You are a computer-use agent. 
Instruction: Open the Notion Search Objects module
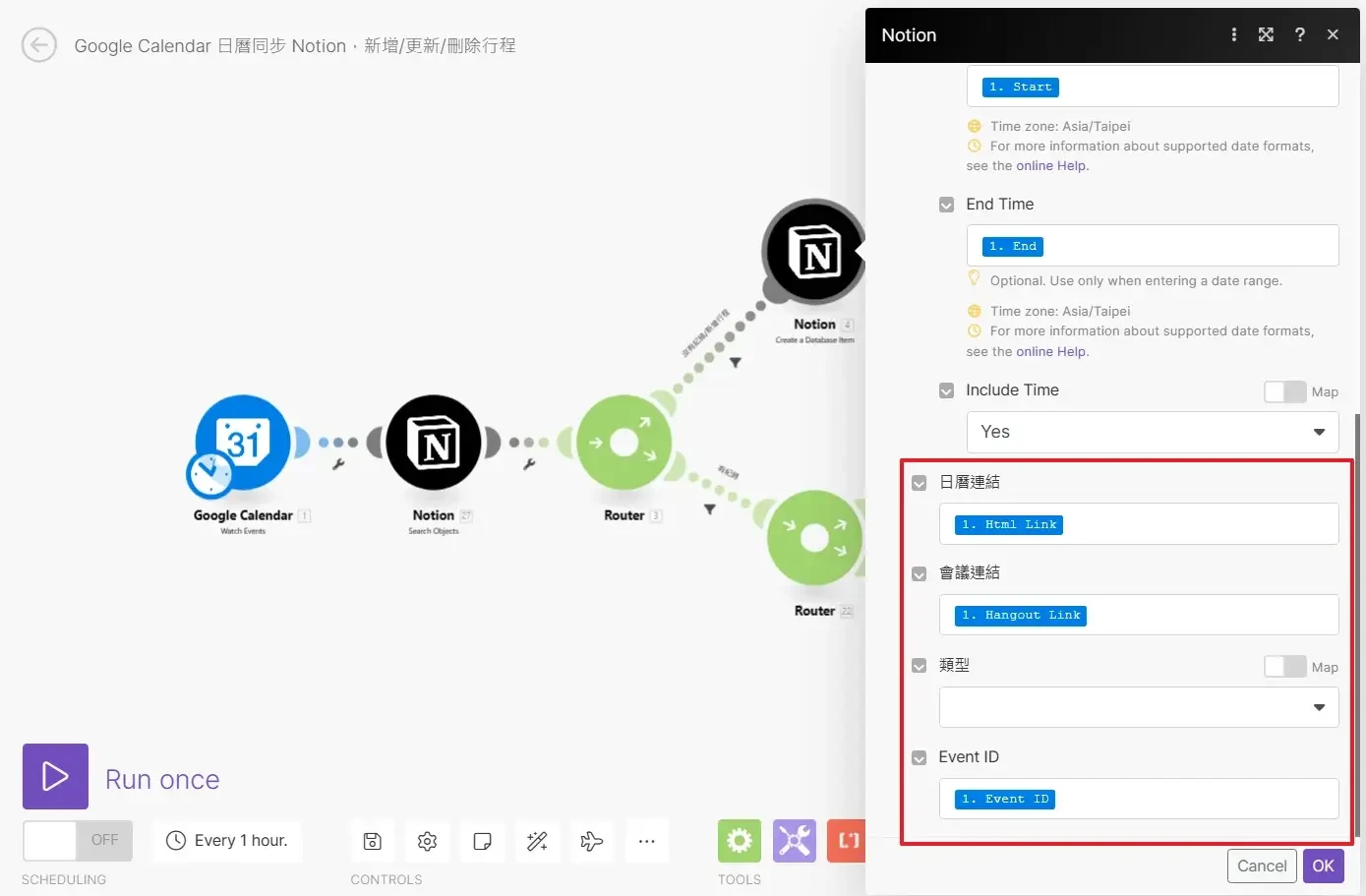point(434,443)
